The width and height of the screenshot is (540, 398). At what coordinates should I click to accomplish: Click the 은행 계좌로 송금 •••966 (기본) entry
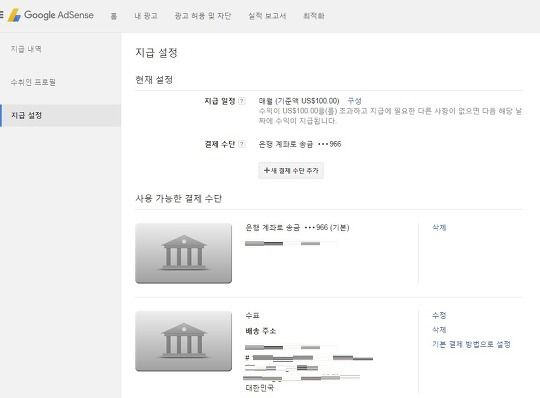coord(297,228)
